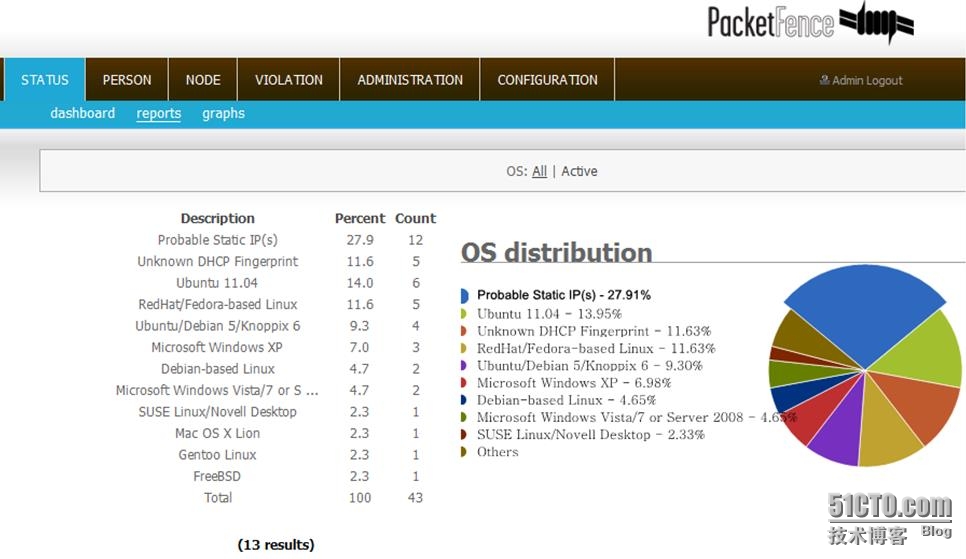
Task: Filter OS report by All
Action: point(540,171)
